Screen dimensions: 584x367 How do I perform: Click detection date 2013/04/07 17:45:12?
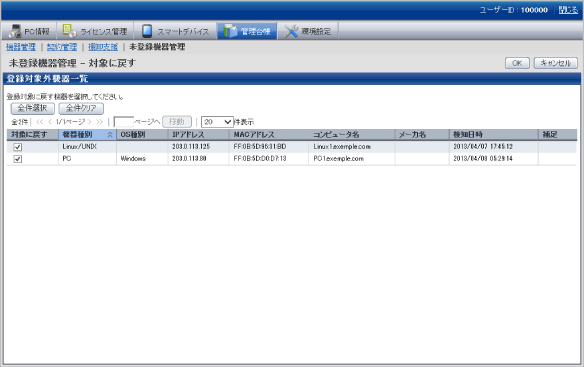click(483, 147)
